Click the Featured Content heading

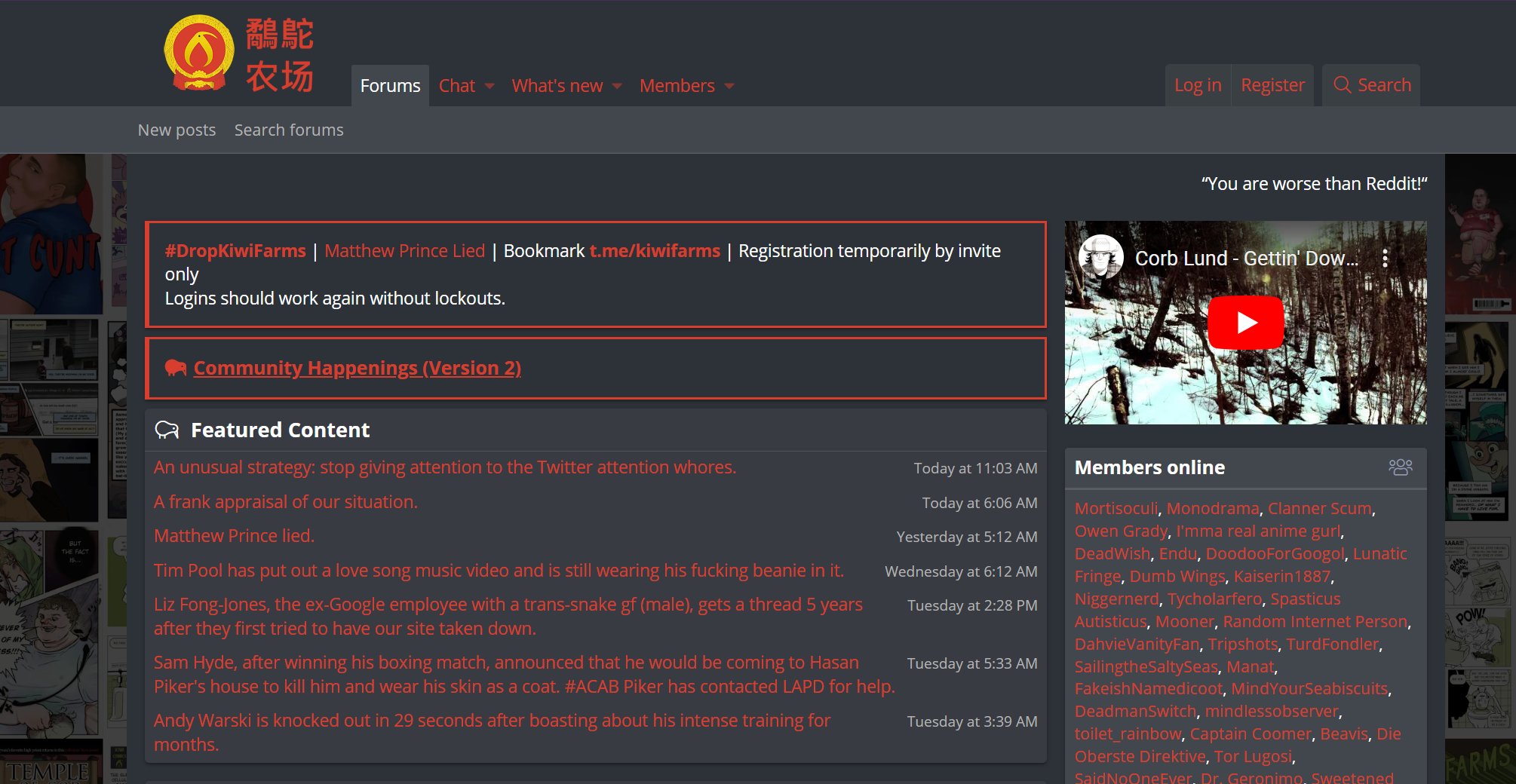280,430
